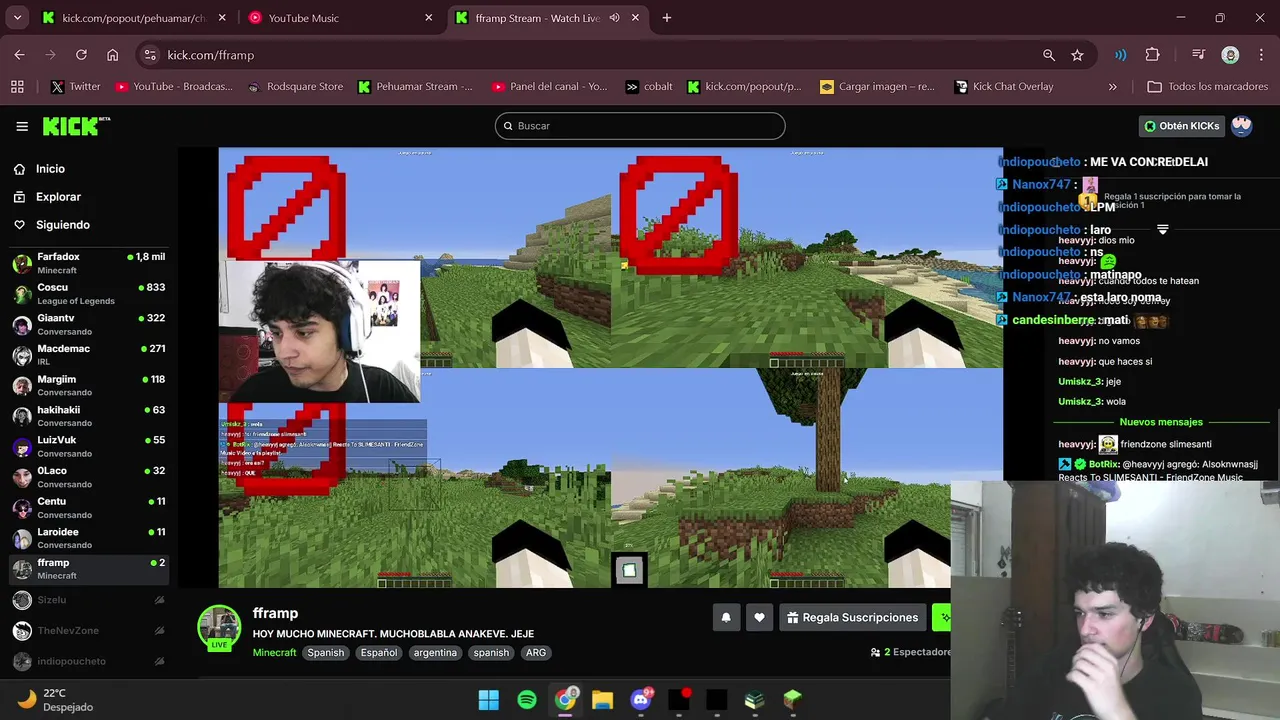Click the ARG tag

pos(536,653)
